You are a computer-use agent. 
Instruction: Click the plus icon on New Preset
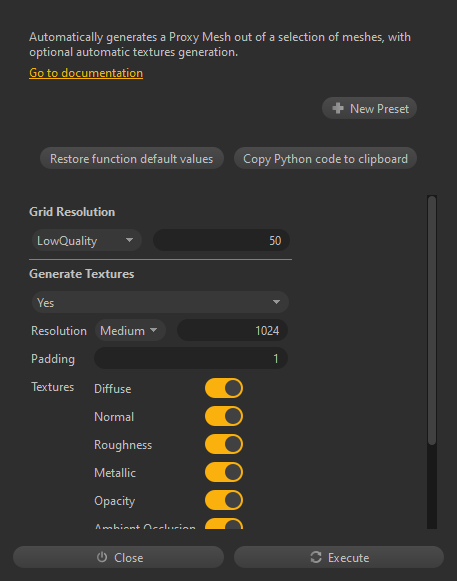click(338, 108)
